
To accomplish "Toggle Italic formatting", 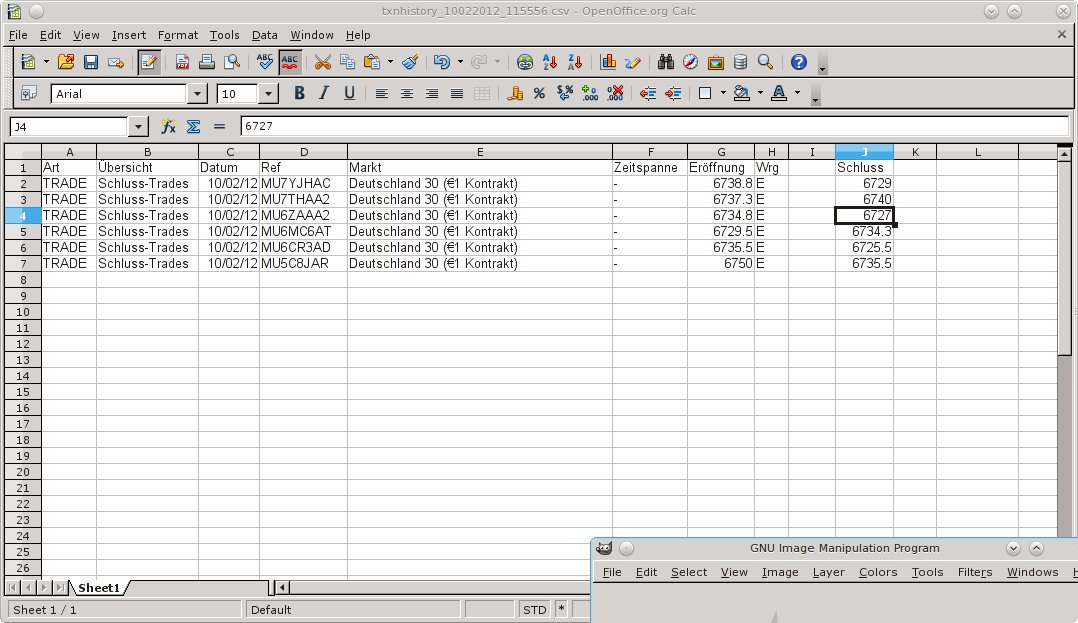I will 324,94.
